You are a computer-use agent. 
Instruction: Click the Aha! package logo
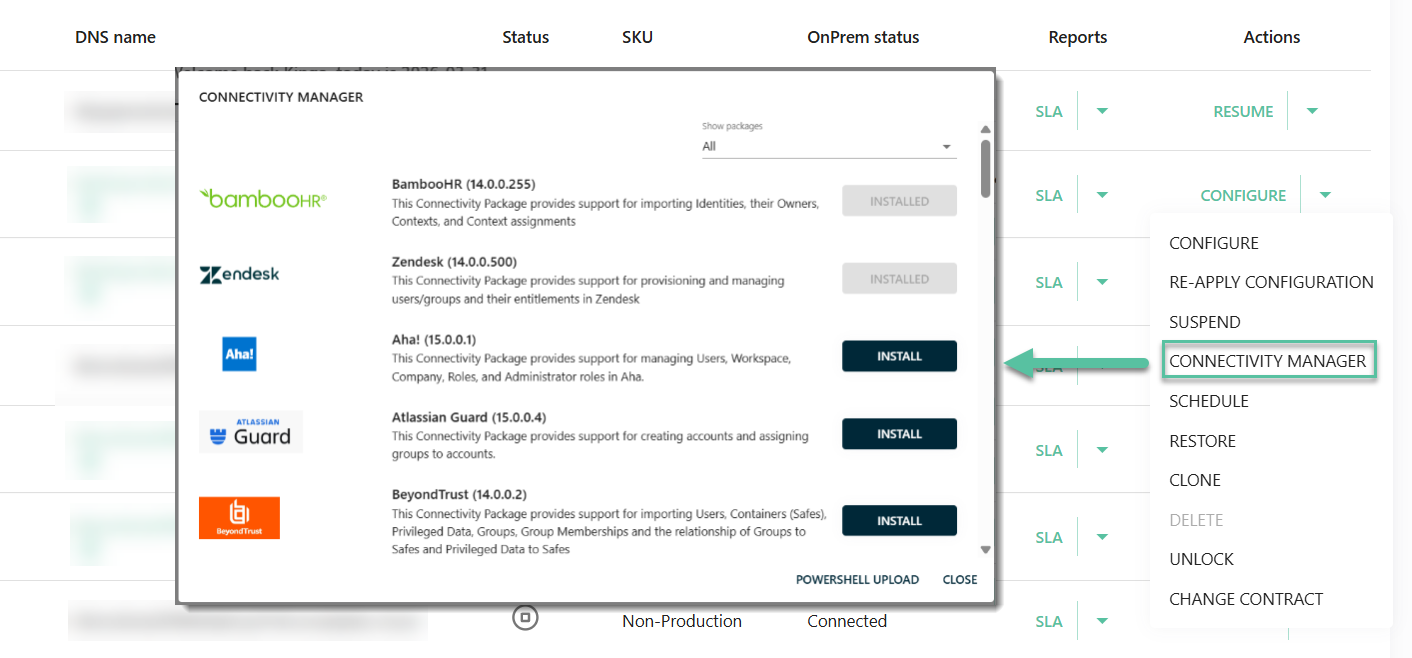239,354
